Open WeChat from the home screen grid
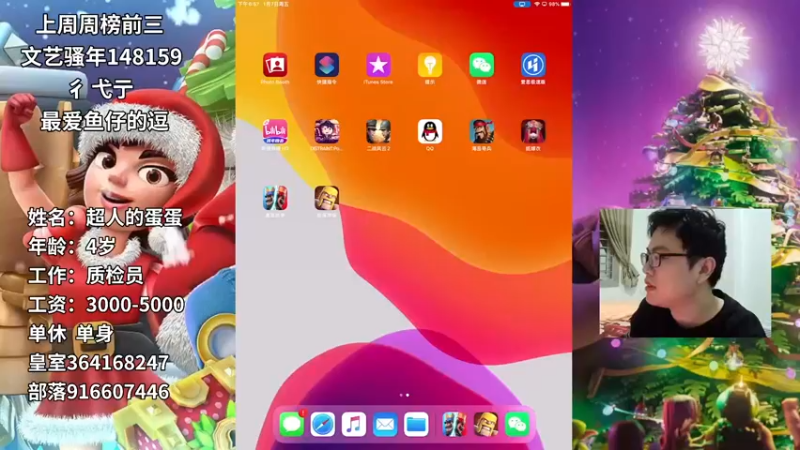Viewport: 800px width, 450px height. tap(482, 65)
